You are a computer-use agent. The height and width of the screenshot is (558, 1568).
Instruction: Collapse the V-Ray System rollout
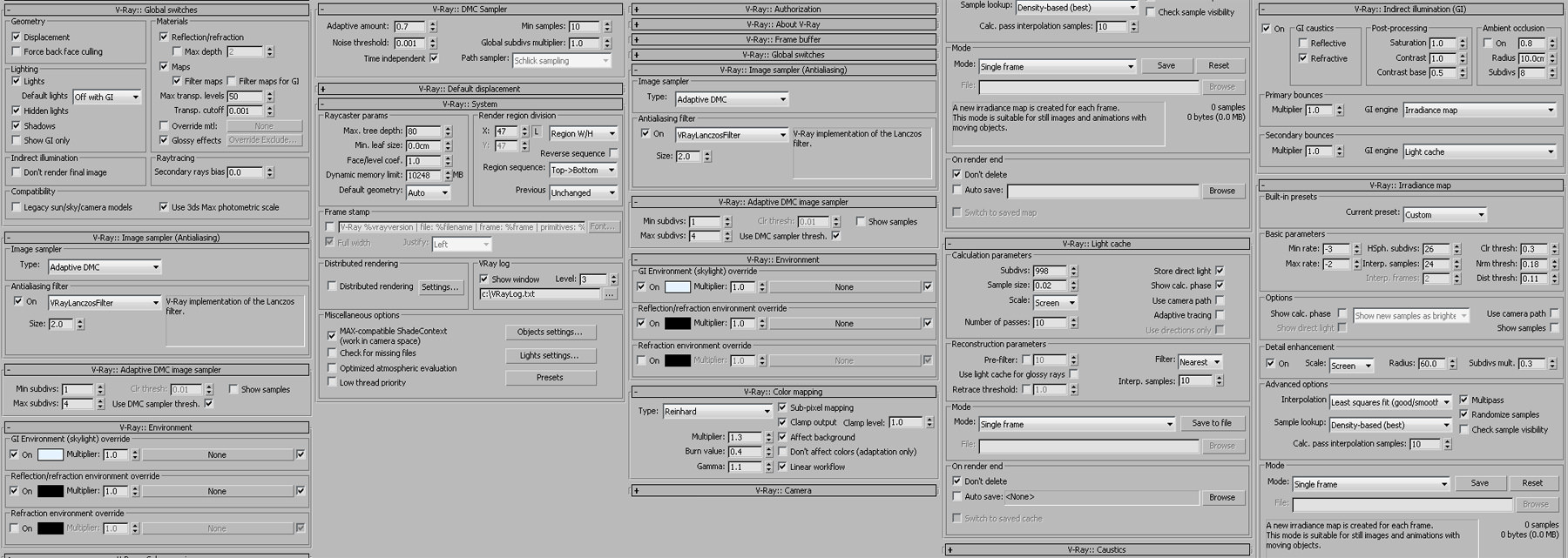[x=469, y=104]
